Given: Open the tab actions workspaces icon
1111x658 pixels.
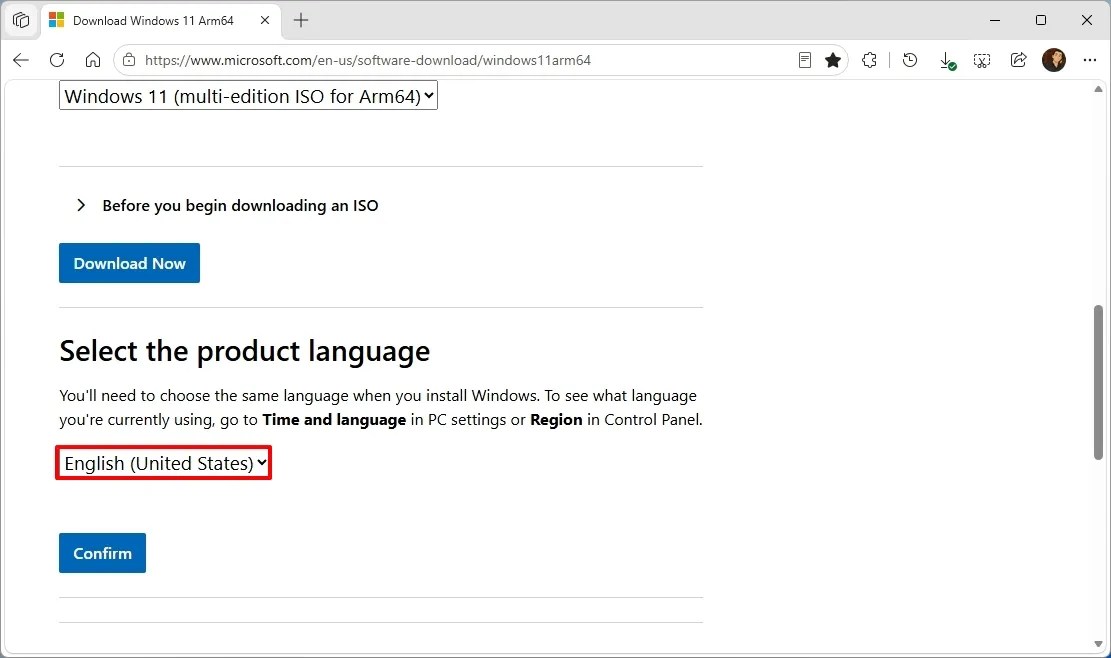Looking at the screenshot, I should tap(21, 21).
